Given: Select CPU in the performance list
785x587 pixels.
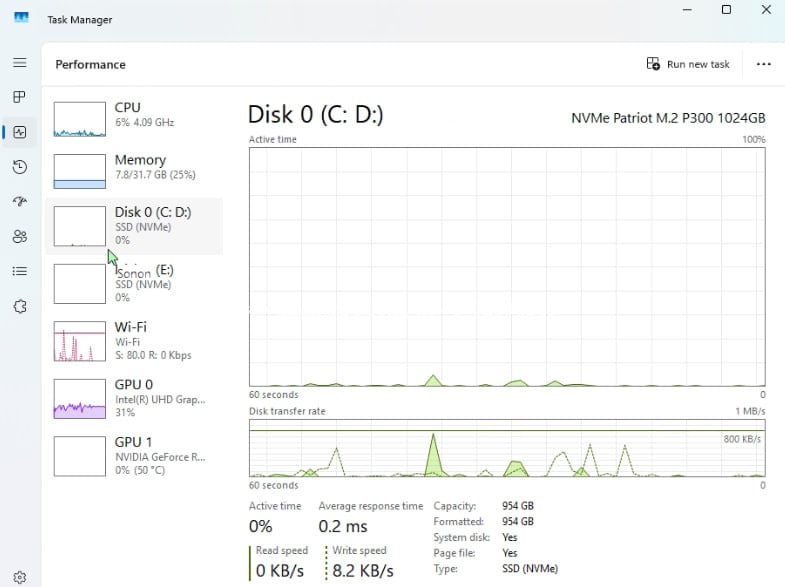Looking at the screenshot, I should pos(134,116).
